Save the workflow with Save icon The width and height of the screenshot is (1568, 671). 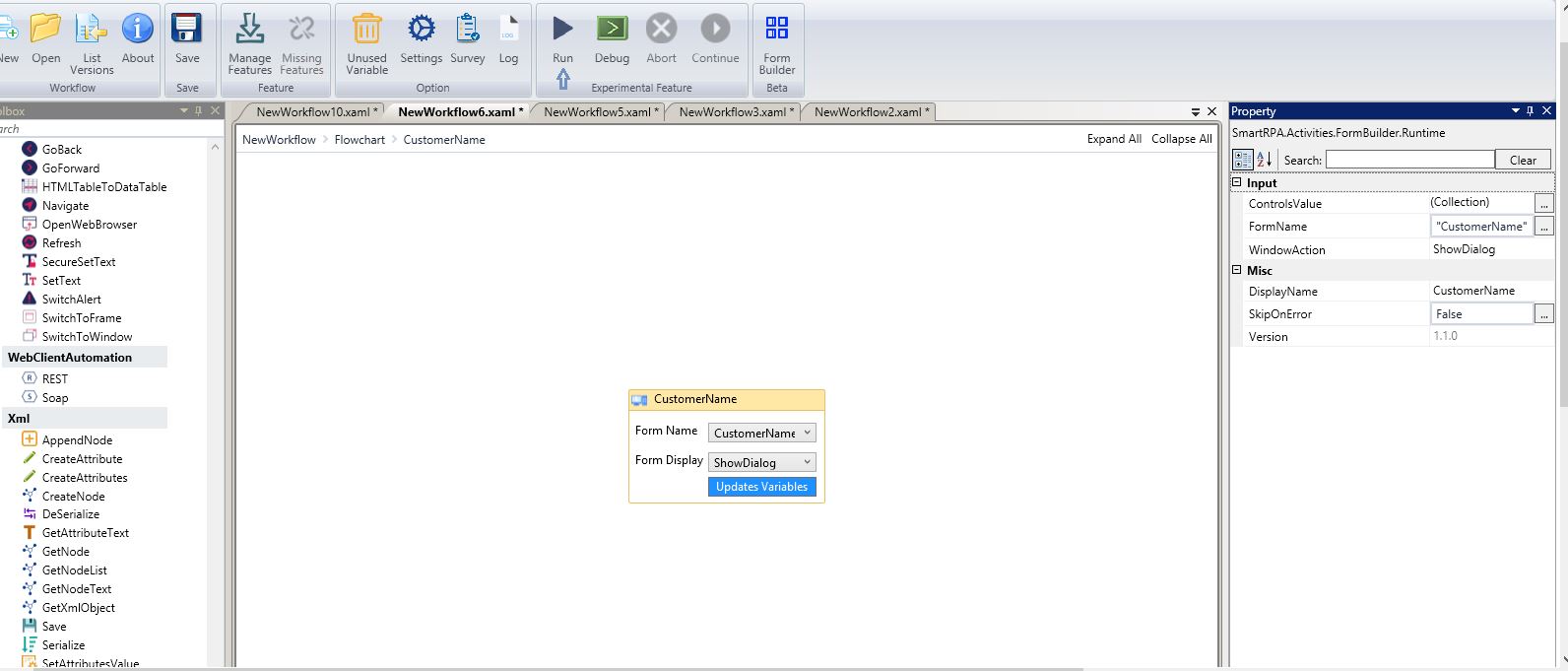tap(187, 31)
